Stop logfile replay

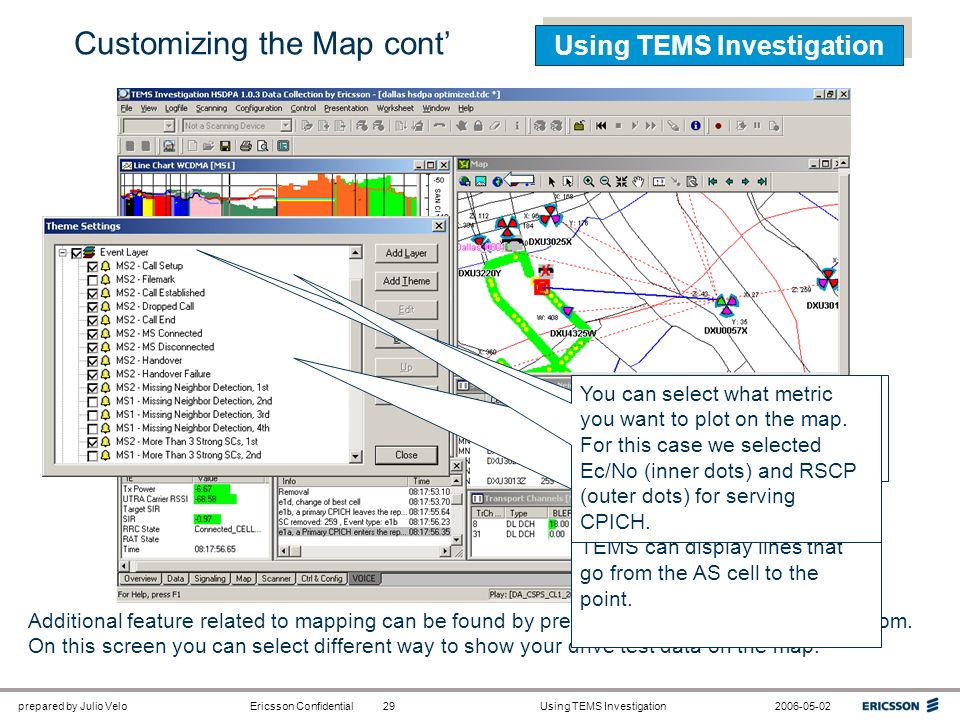point(618,126)
